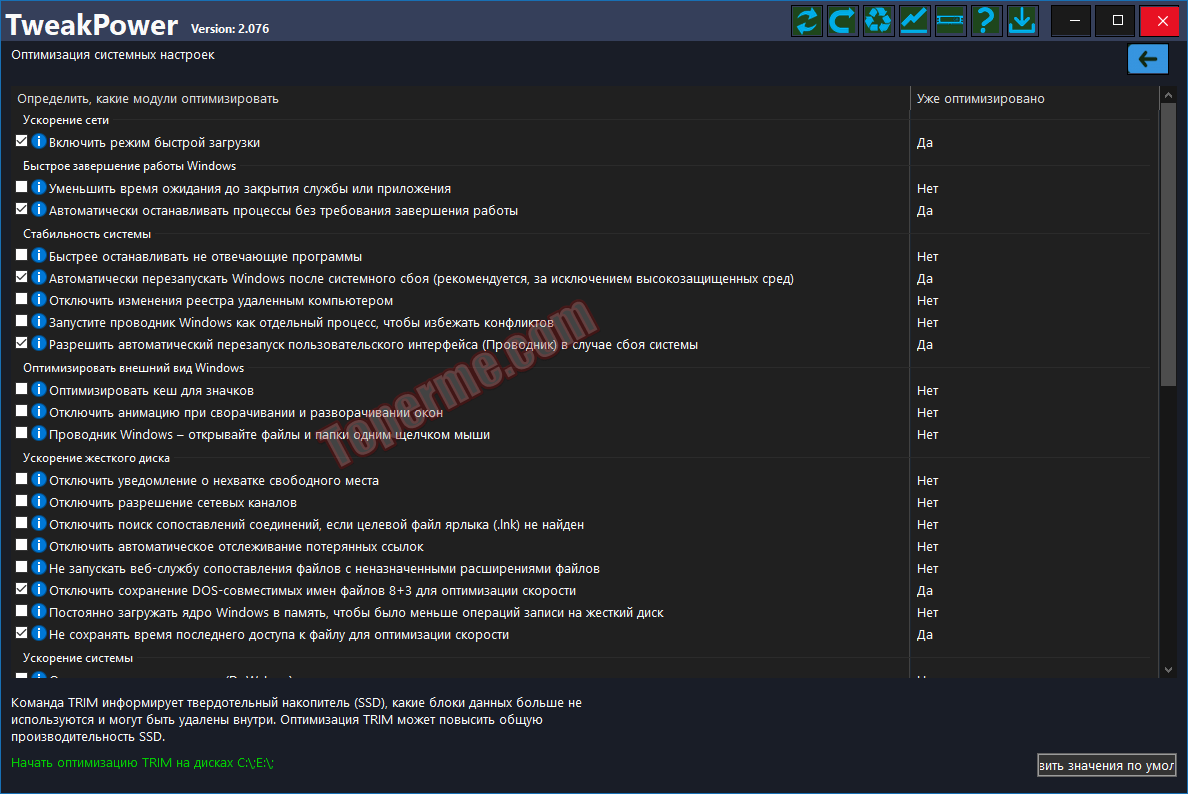Enable 'Оптимизировать кеш для значков' checkbox
1188x794 pixels.
pos(21,389)
